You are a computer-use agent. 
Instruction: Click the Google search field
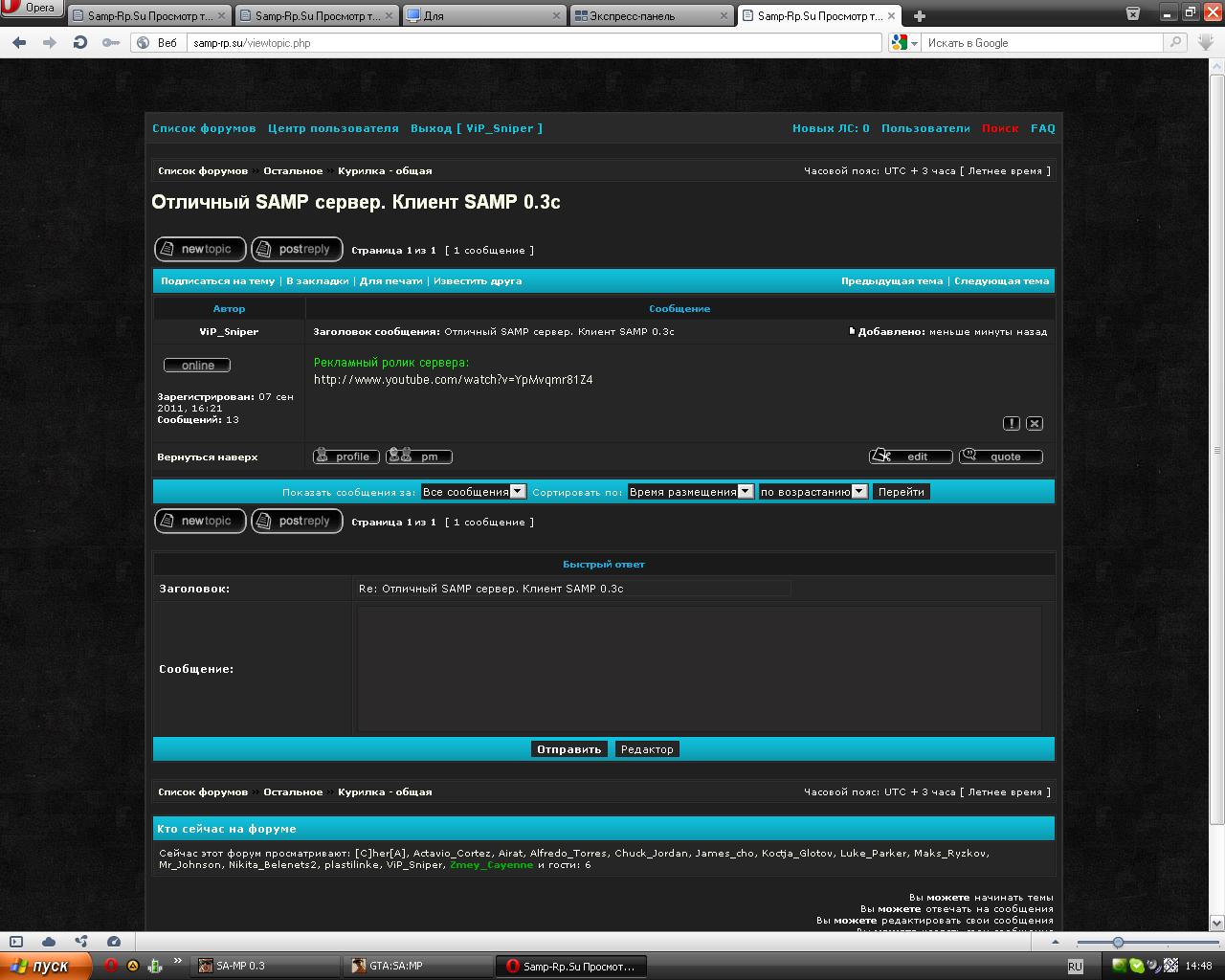(x=1043, y=43)
